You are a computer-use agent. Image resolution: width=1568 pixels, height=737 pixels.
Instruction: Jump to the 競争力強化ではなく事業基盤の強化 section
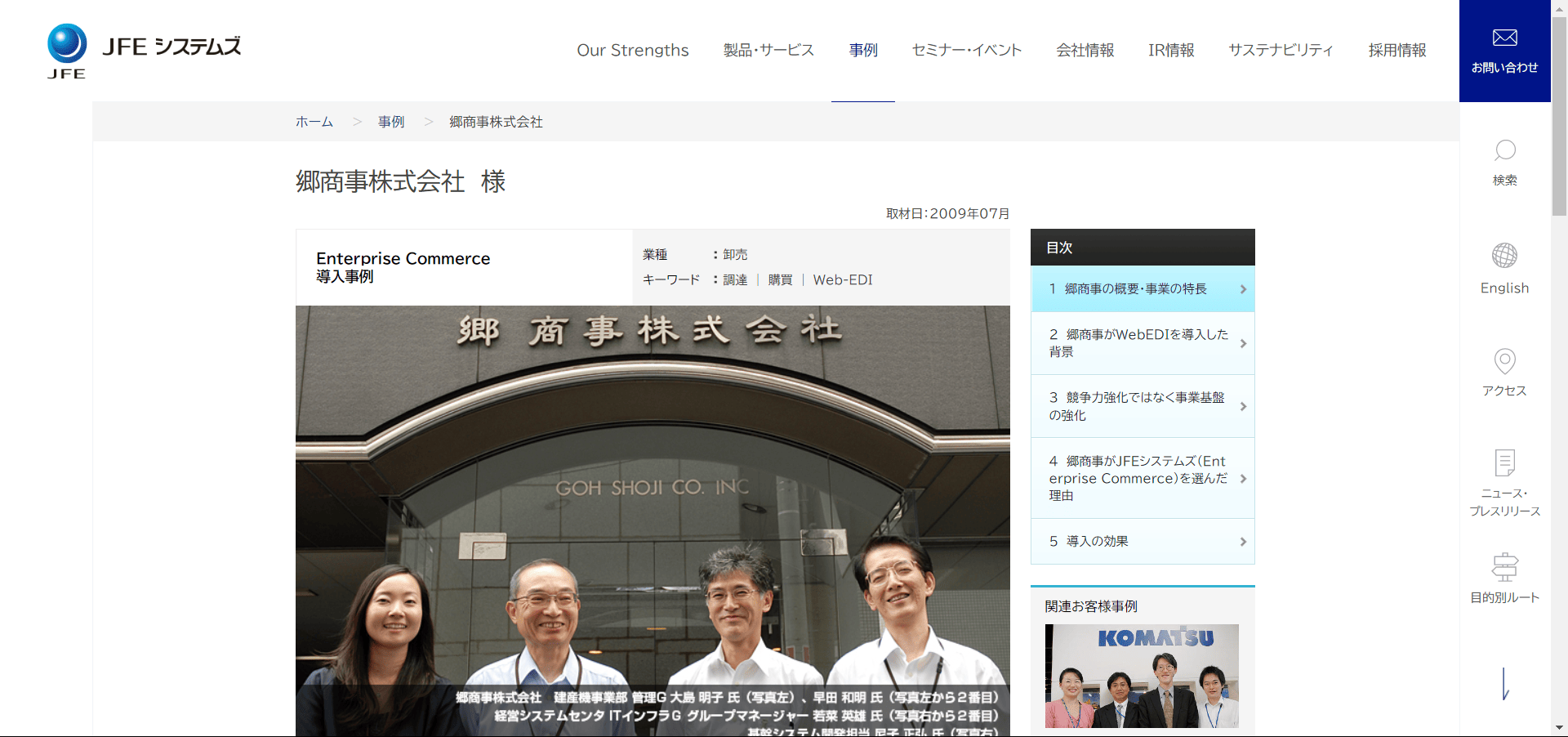[x=1143, y=406]
